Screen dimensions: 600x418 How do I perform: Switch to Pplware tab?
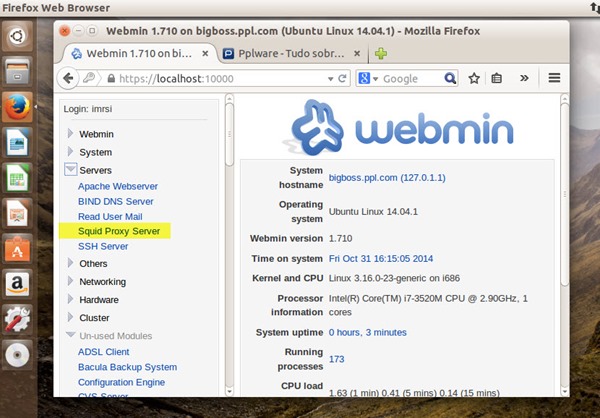[292, 54]
